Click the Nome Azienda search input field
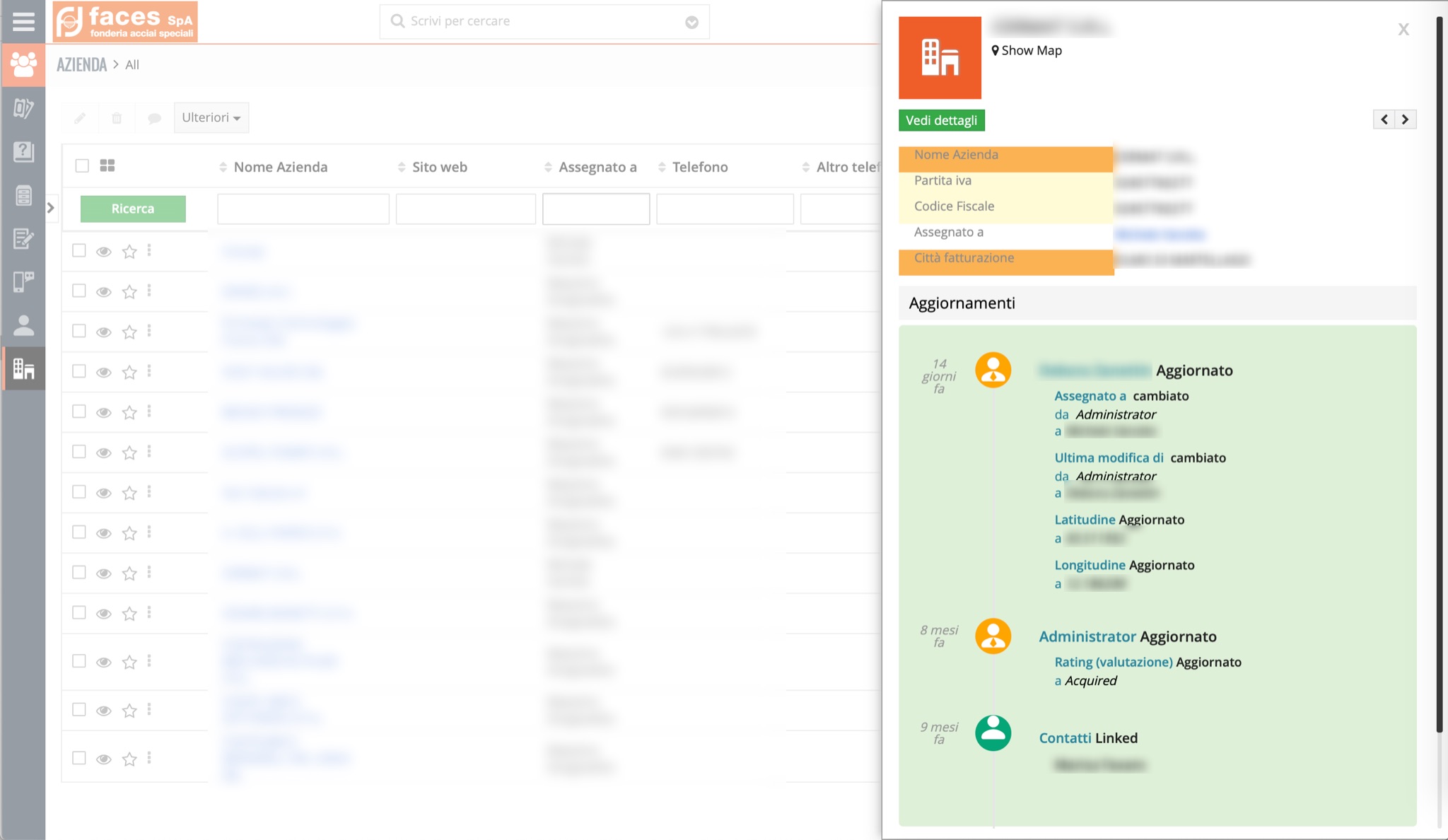 tap(303, 207)
